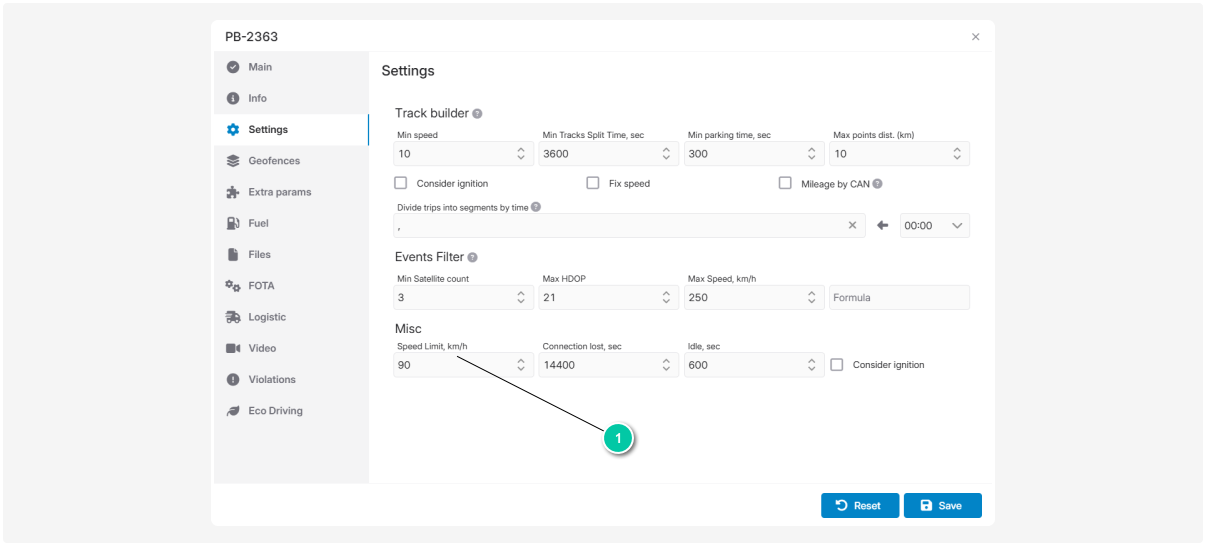Open the Violations tab

[x=272, y=380]
